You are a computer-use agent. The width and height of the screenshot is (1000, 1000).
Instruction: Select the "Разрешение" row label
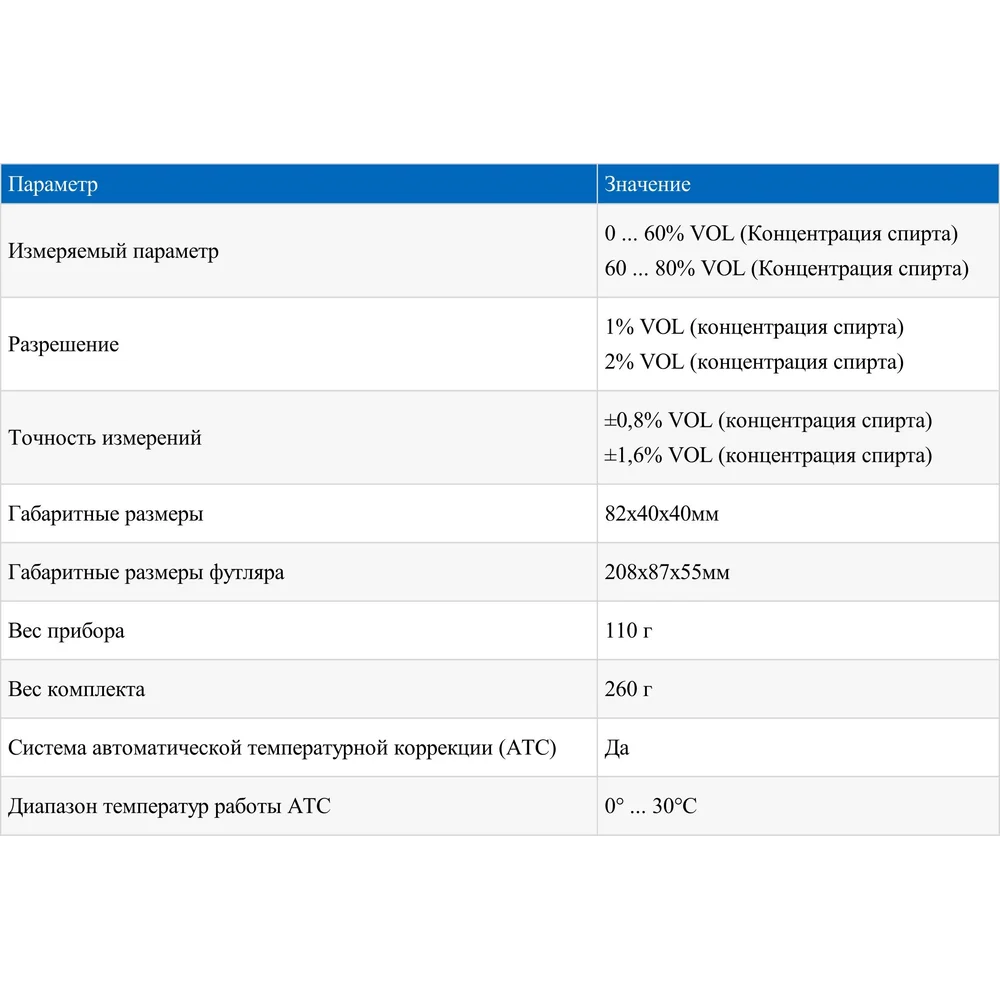click(x=63, y=345)
